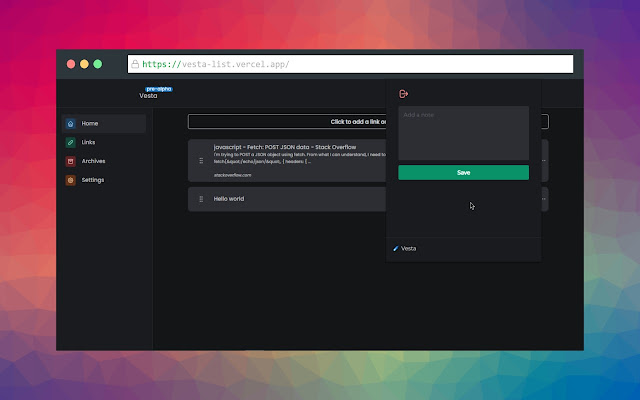Click the Home icon in sidebar
Image resolution: width=640 pixels, height=400 pixels.
71,124
